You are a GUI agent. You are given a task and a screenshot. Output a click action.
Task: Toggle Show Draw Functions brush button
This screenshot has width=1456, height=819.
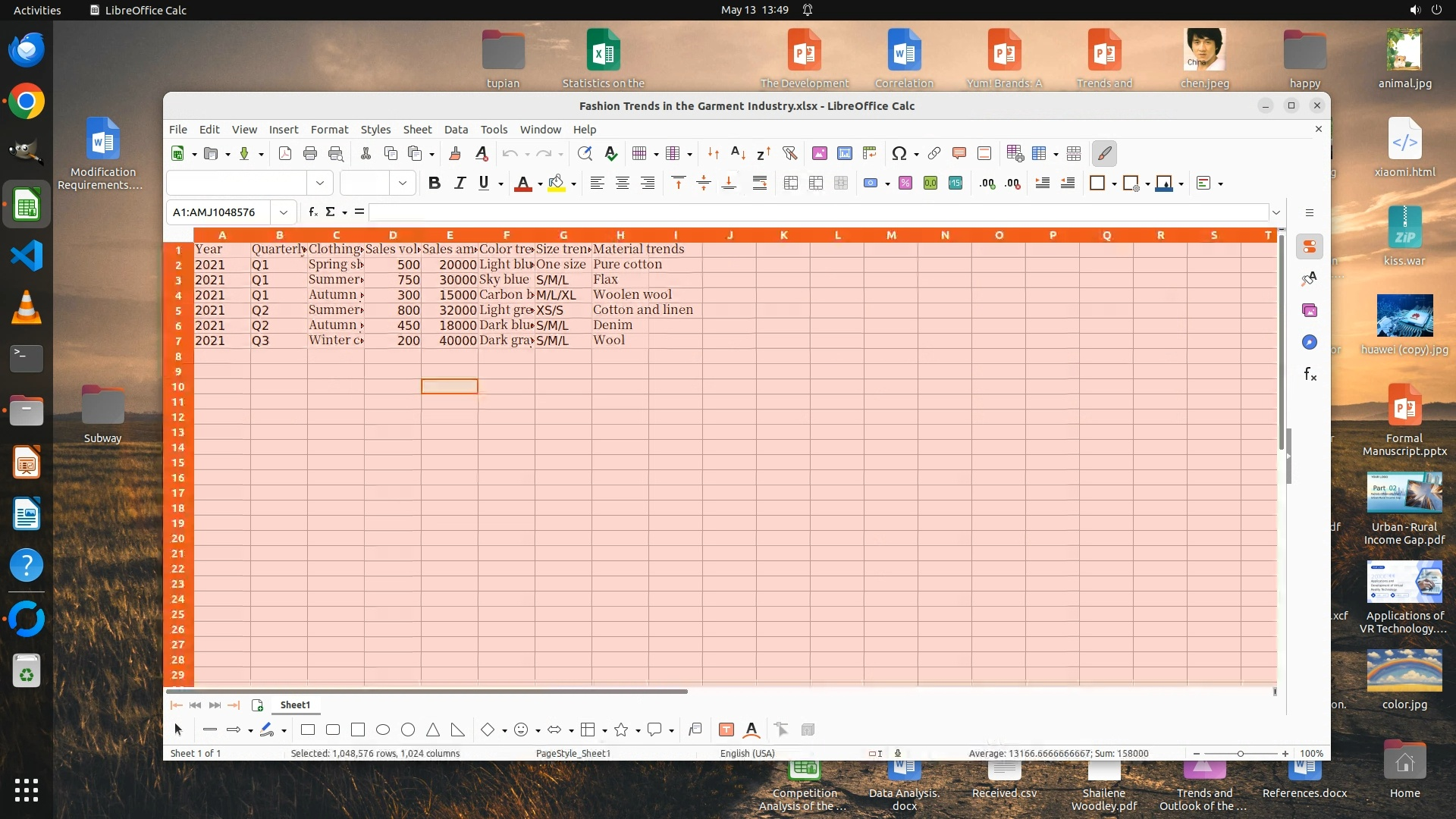(1105, 154)
